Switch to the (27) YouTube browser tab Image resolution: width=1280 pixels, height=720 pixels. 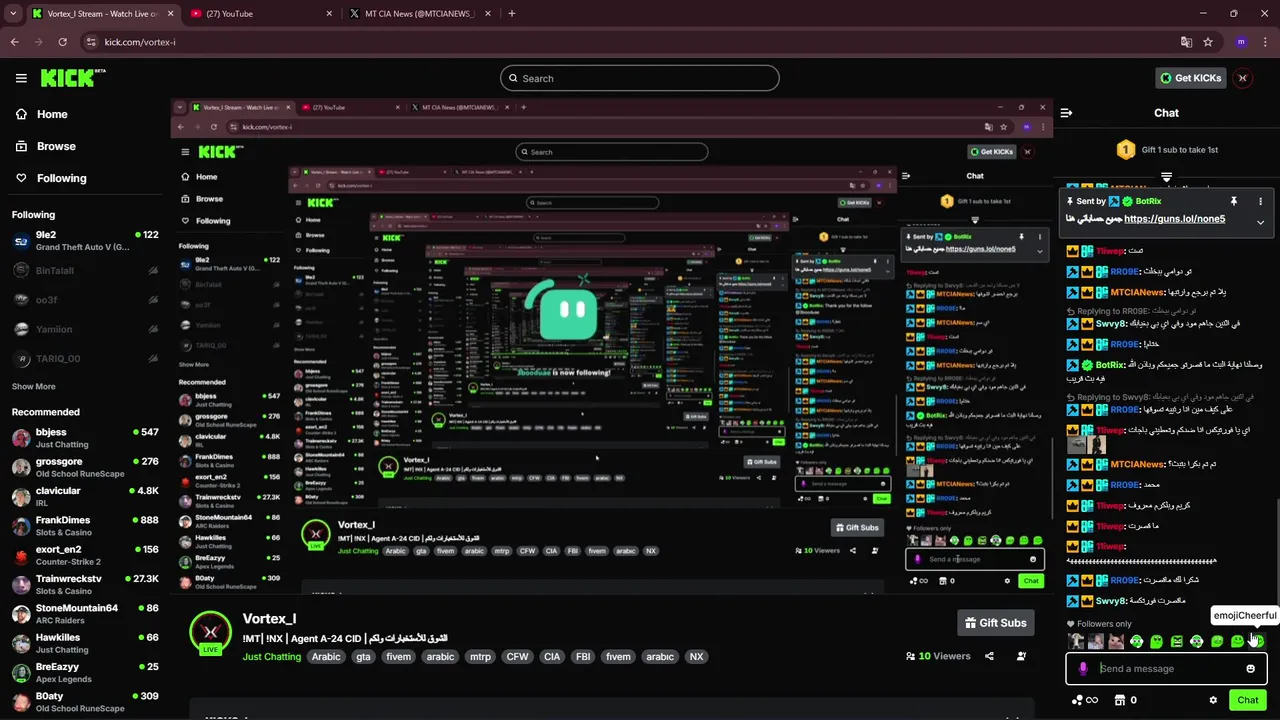click(x=260, y=14)
